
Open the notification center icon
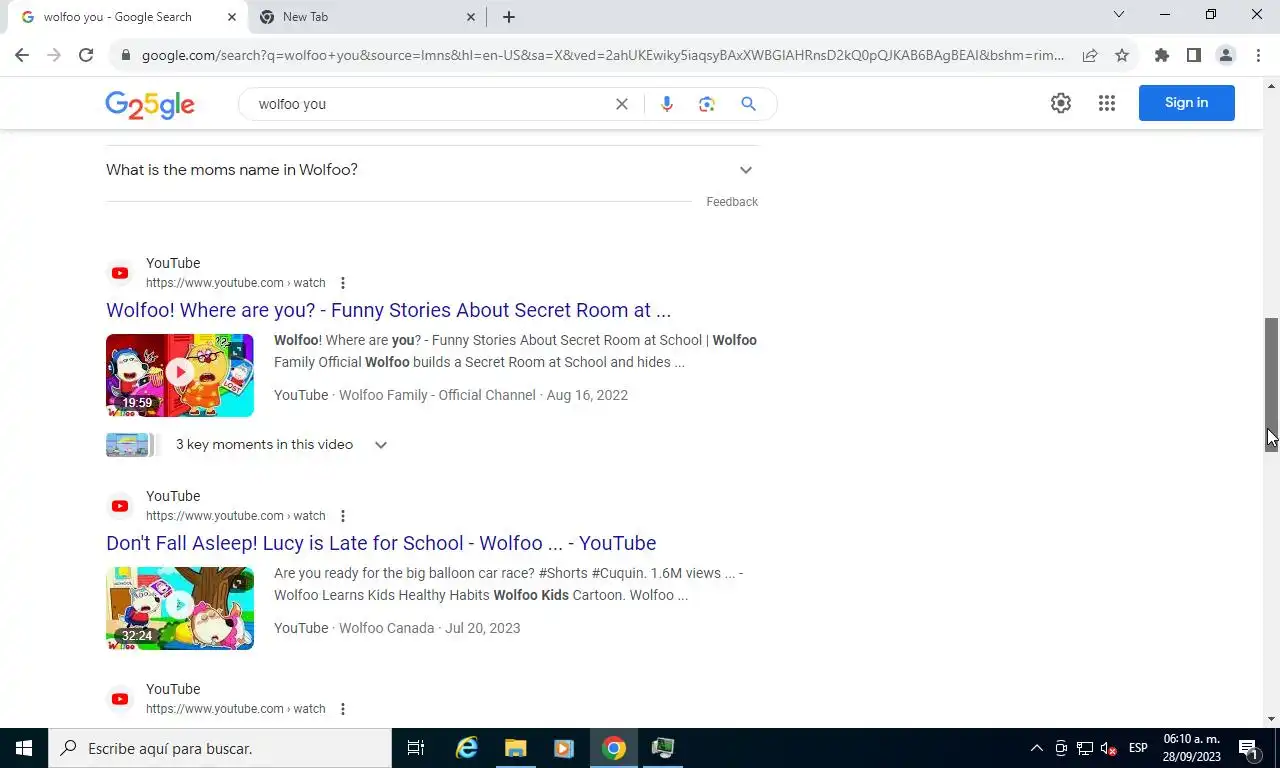[x=1248, y=748]
